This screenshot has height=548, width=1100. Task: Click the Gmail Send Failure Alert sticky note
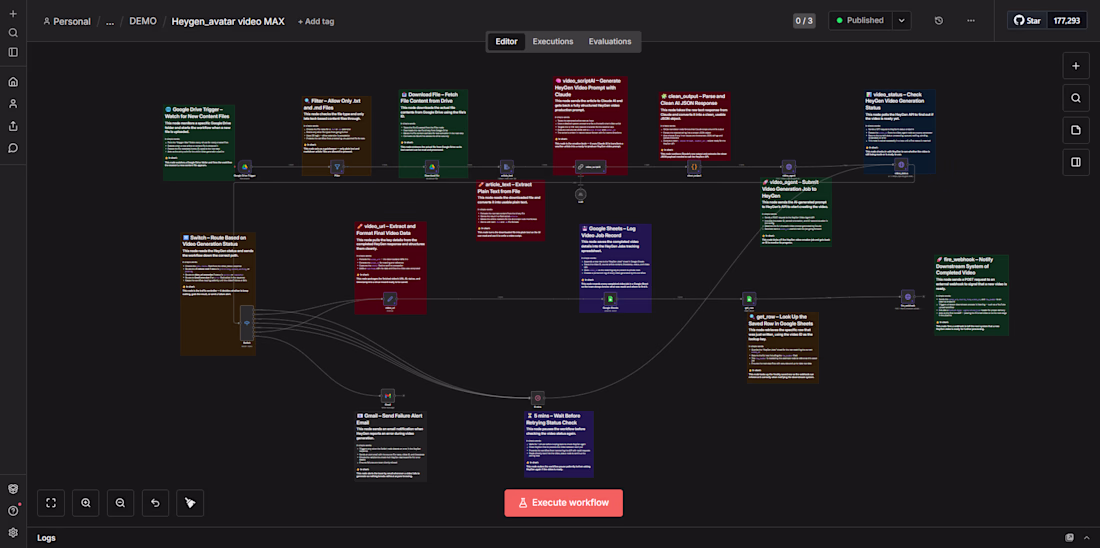tap(391, 446)
